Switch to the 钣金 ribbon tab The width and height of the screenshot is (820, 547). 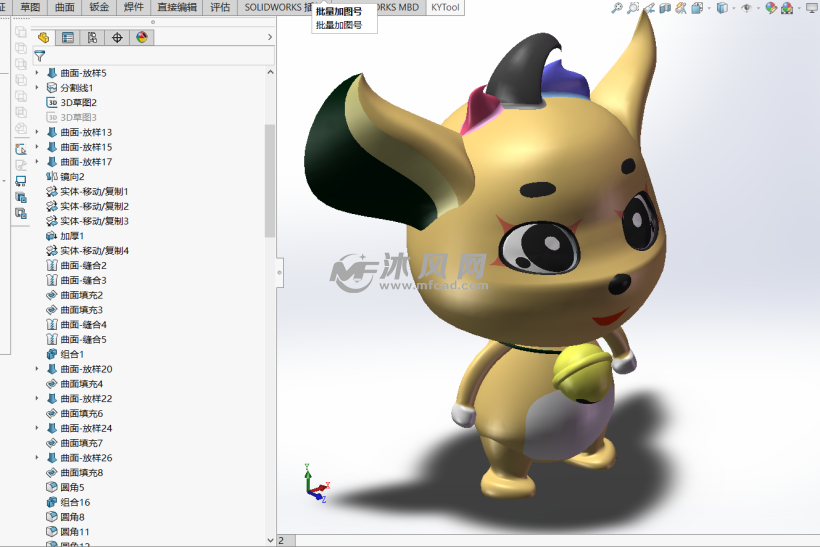(99, 7)
